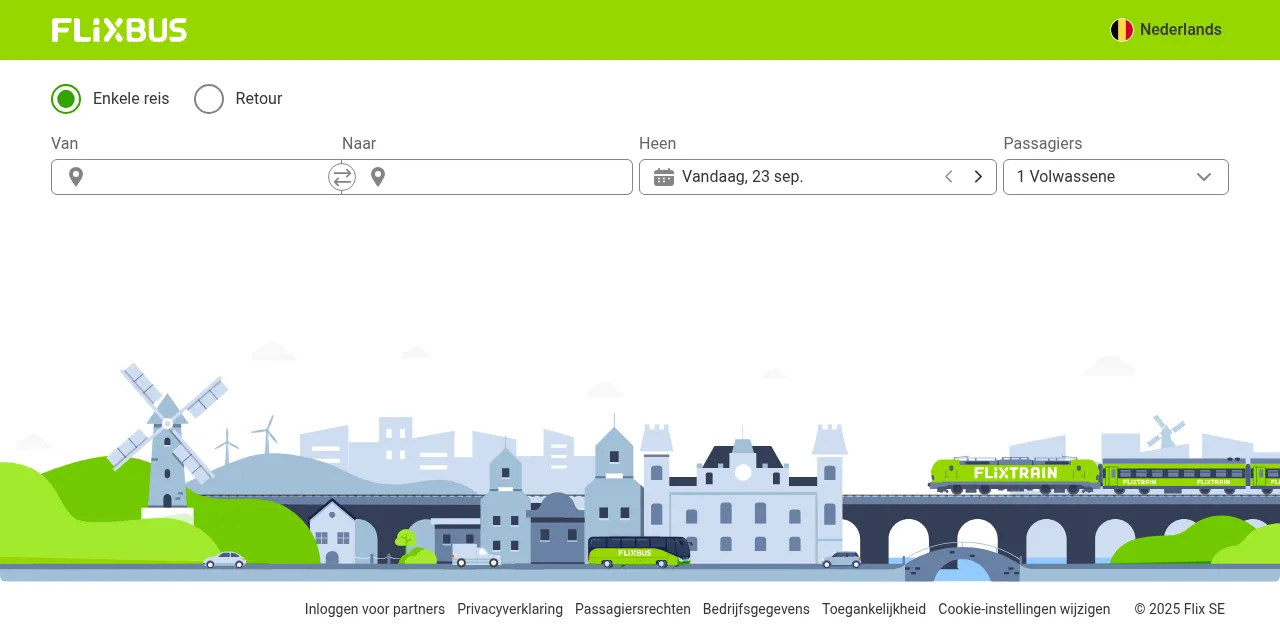
Task: Open the Bedrijfsgegevens link
Action: coord(756,609)
